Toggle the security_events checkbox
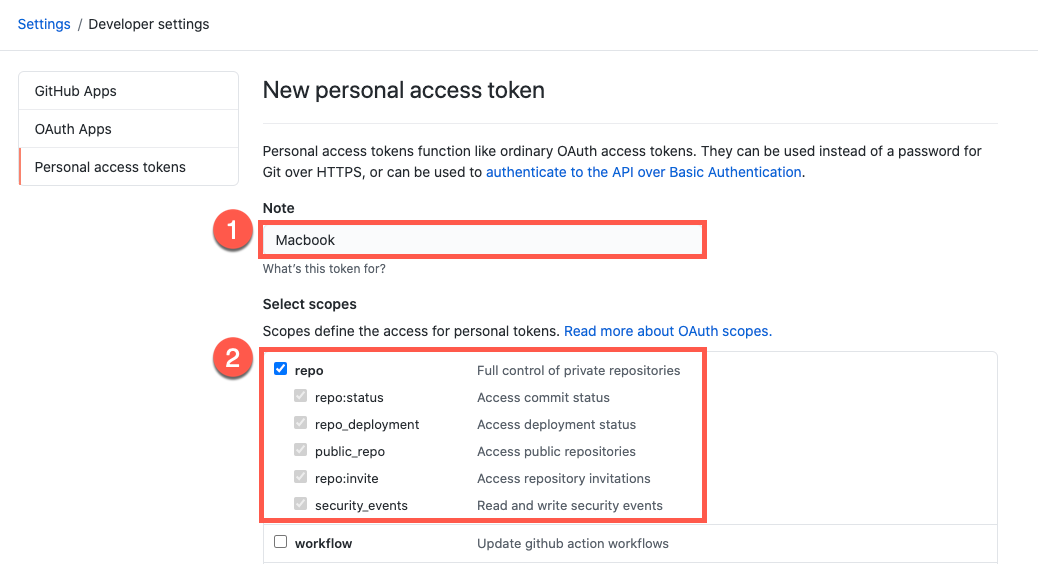1038x564 pixels. [301, 504]
